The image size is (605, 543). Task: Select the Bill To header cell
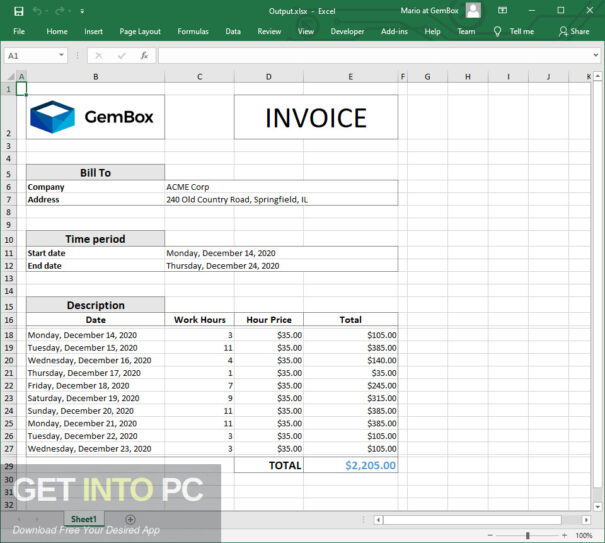click(95, 173)
